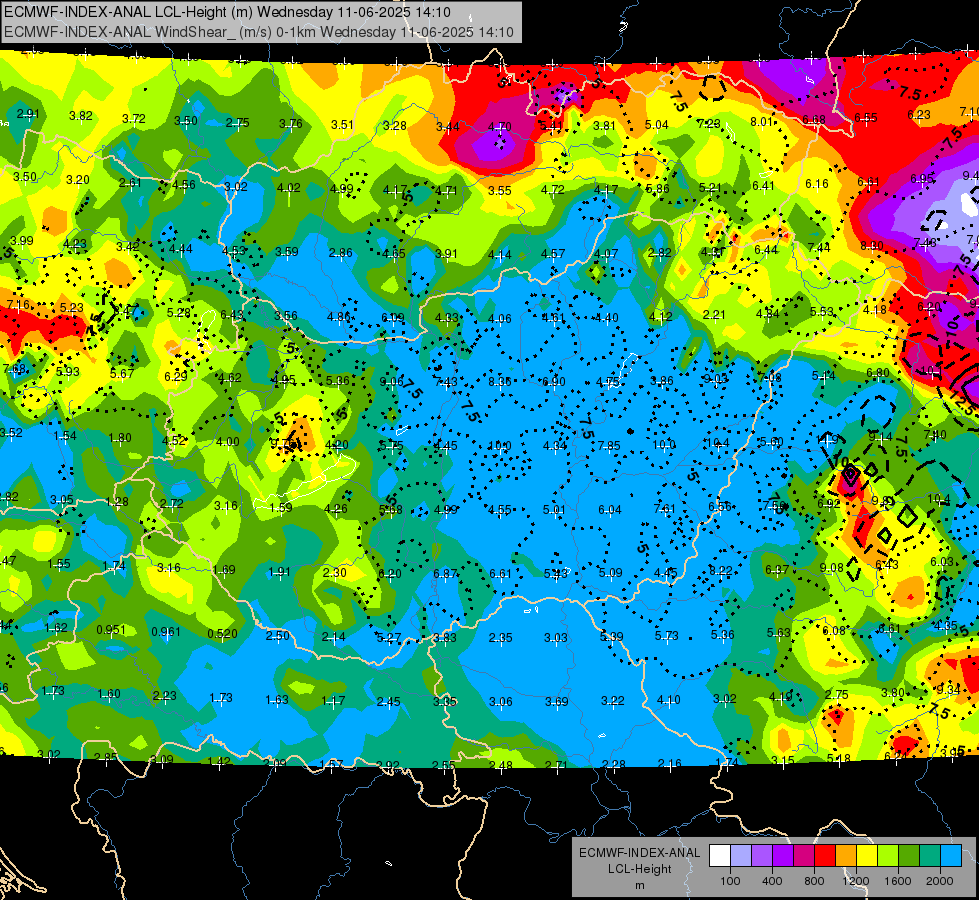Click the light purple legend swatch after lavender
This screenshot has width=979, height=900.
tap(762, 856)
